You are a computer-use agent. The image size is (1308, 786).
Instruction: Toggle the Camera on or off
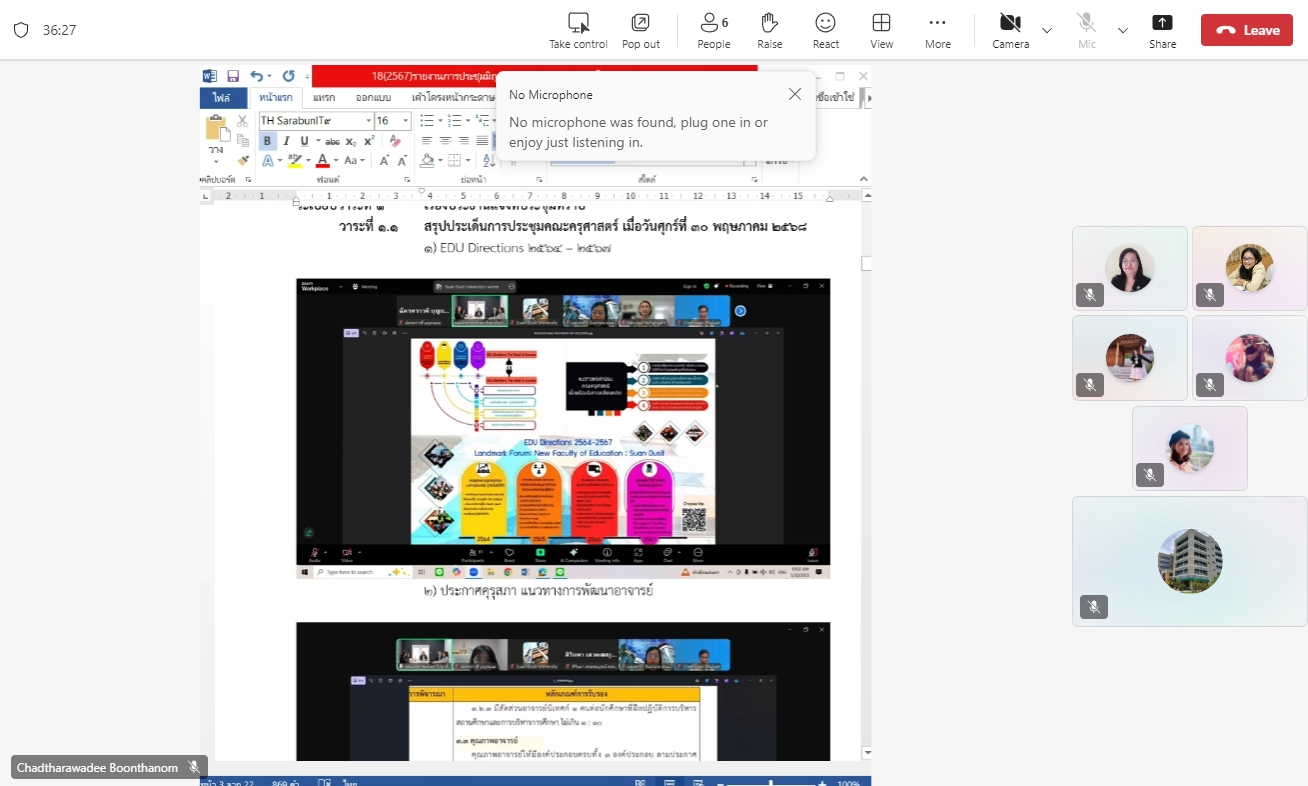[1010, 23]
